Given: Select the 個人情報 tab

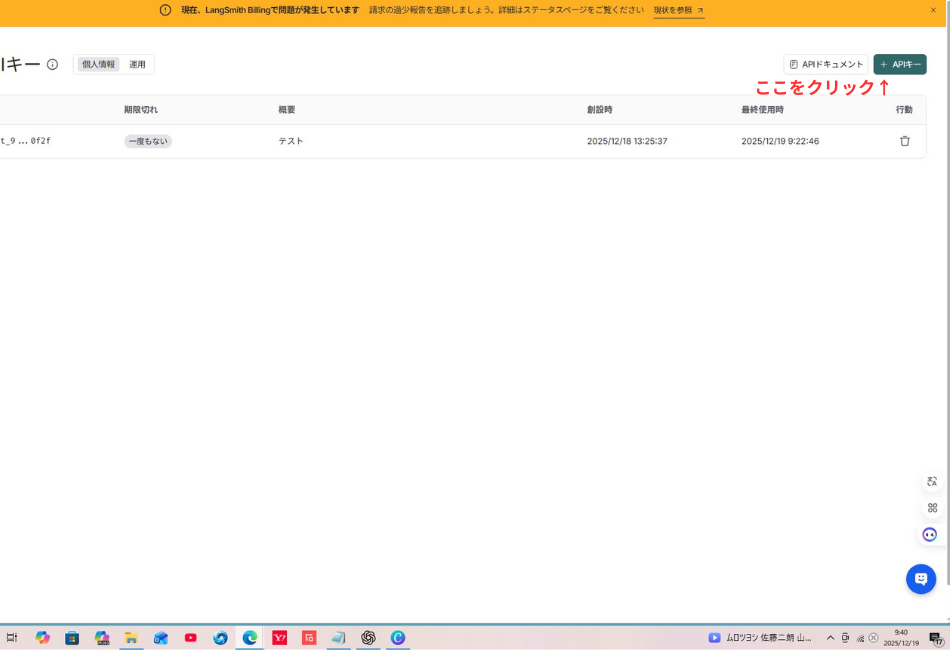Looking at the screenshot, I should click(99, 63).
